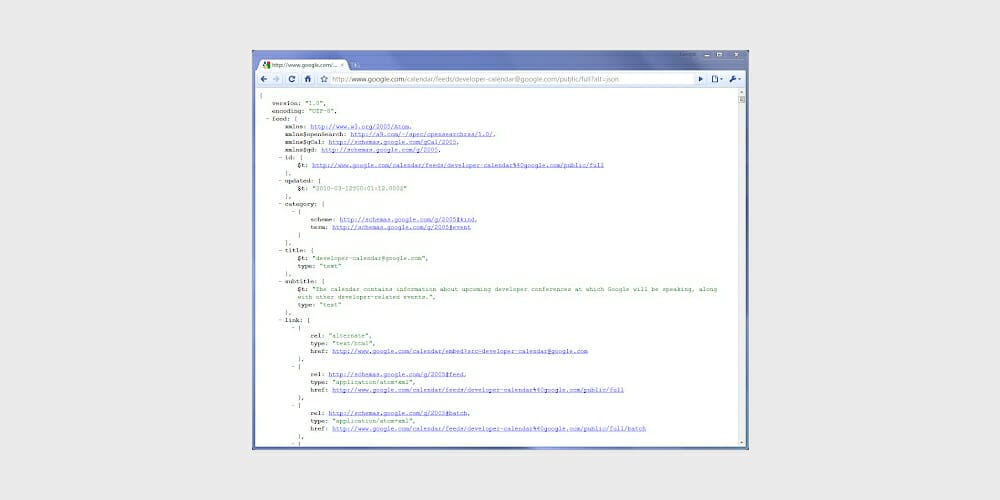This screenshot has width=1000, height=500.
Task: Click the Go arrow beside the address bar
Action: pyautogui.click(x=700, y=79)
